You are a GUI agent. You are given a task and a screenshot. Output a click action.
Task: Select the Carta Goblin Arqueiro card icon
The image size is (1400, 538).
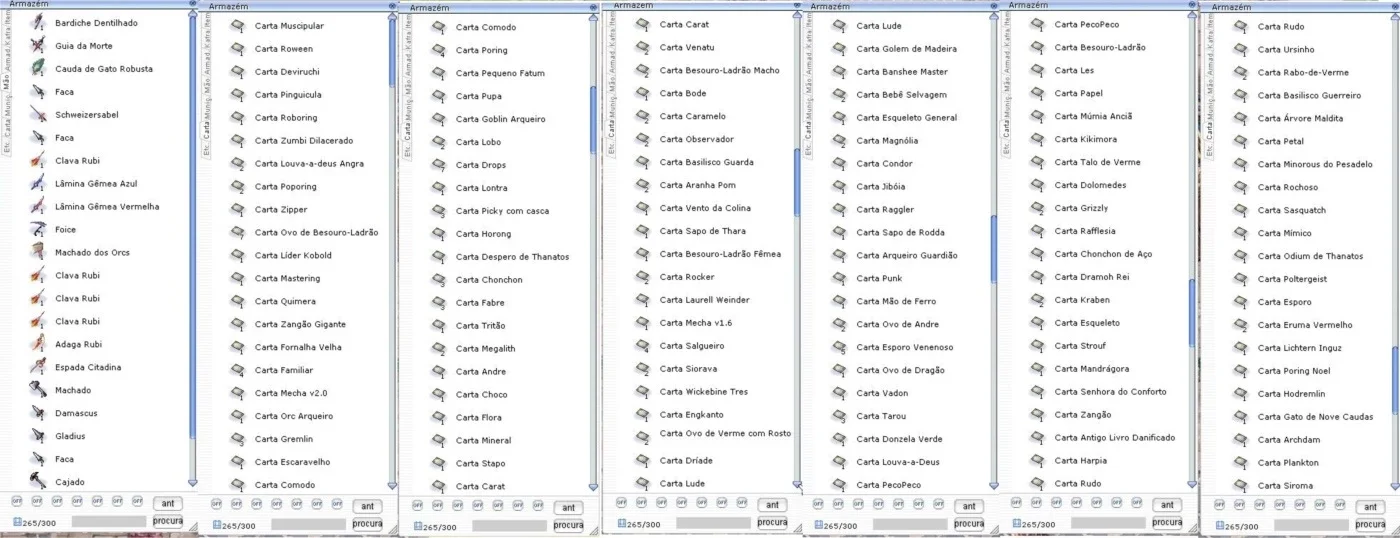coord(438,119)
